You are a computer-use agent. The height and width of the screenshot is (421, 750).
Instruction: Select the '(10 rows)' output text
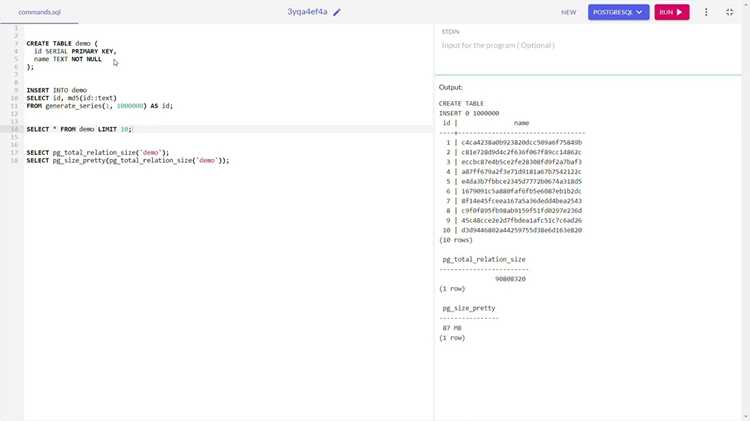(455, 240)
